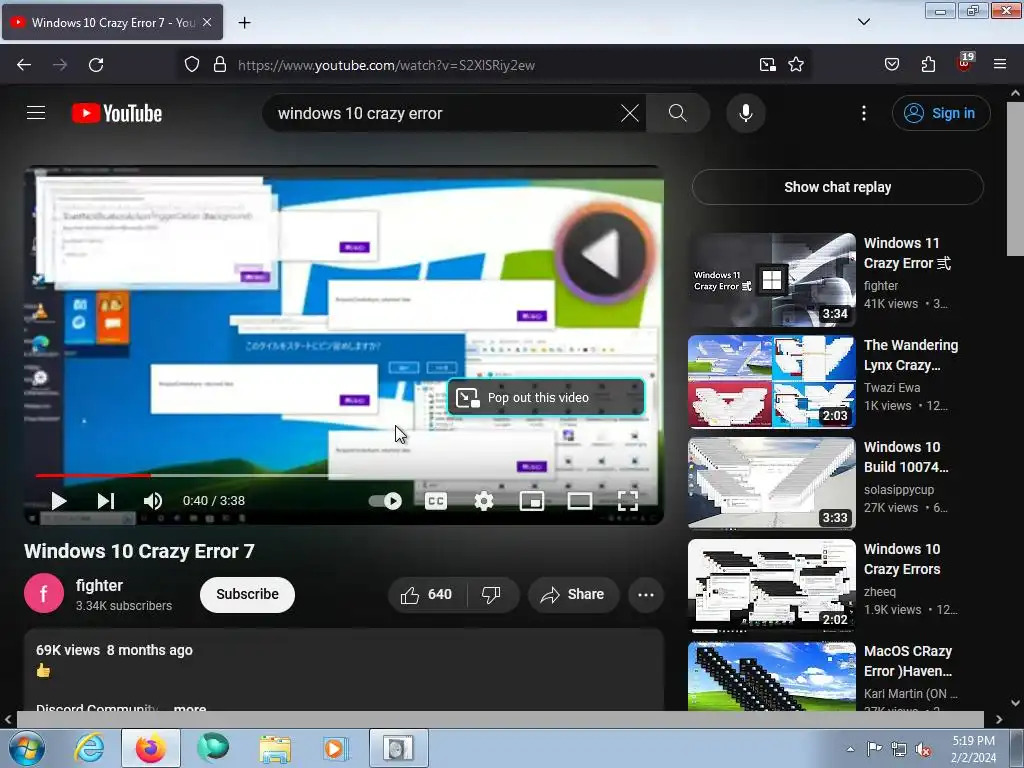Screen dimensions: 1024x768
Task: Subscribe to the fighter channel
Action: point(247,594)
